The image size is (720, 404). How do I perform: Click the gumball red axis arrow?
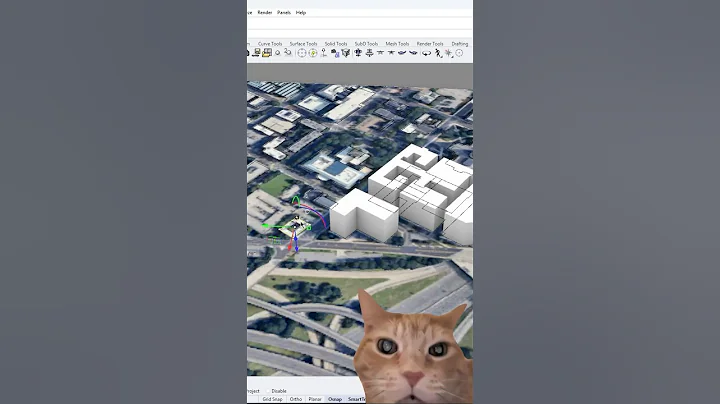[290, 247]
